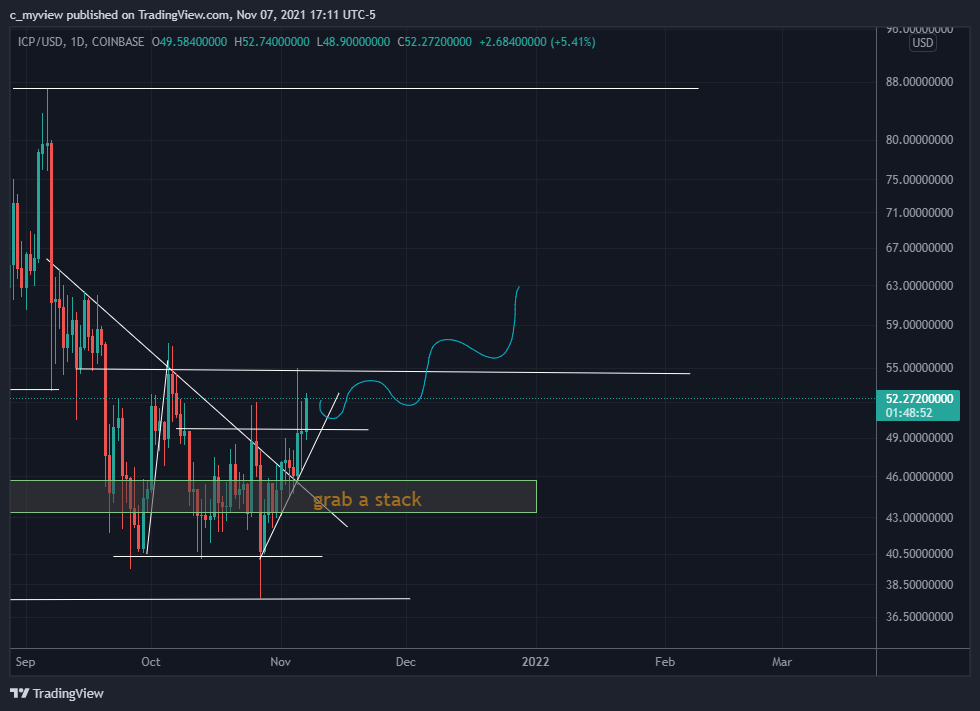Click the 'grab a stack' text annotation
The image size is (980, 711).
367,500
